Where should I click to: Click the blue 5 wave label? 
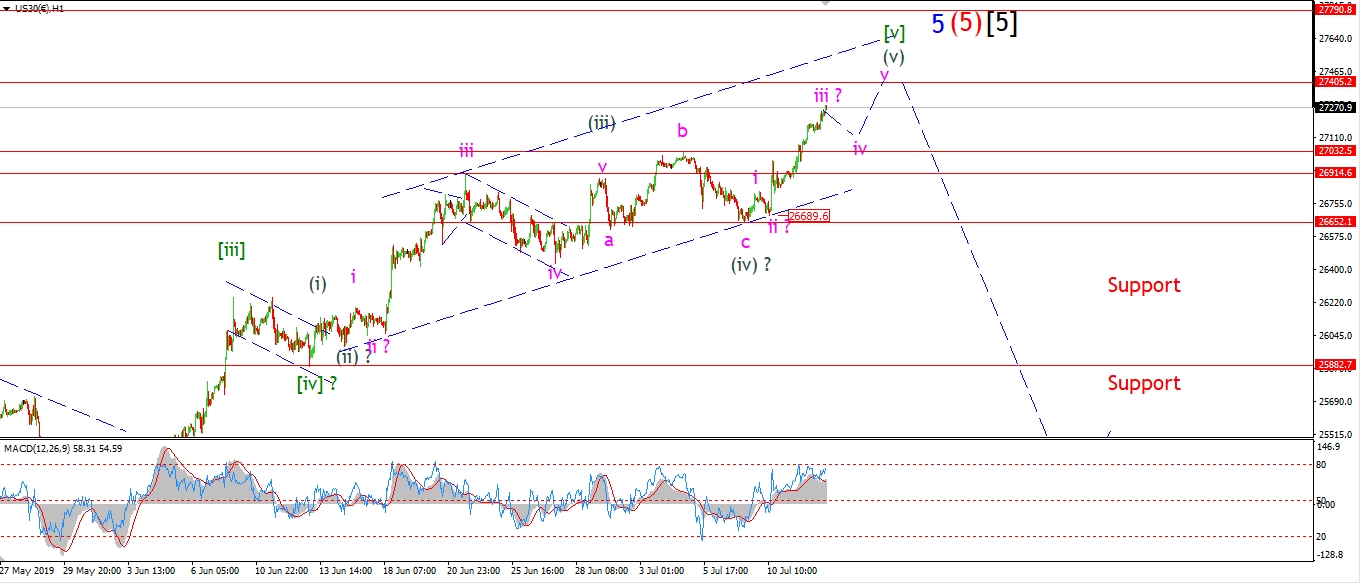pyautogui.click(x=937, y=25)
